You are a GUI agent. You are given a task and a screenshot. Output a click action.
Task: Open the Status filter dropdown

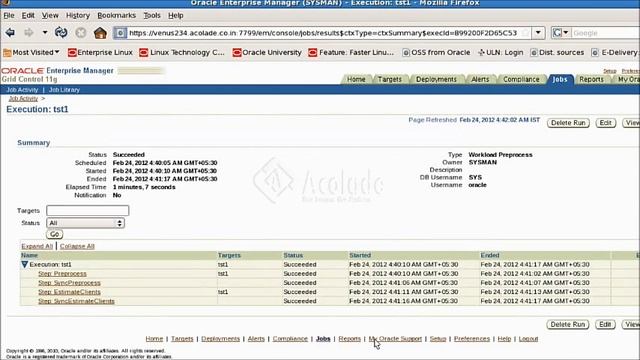tap(85, 223)
